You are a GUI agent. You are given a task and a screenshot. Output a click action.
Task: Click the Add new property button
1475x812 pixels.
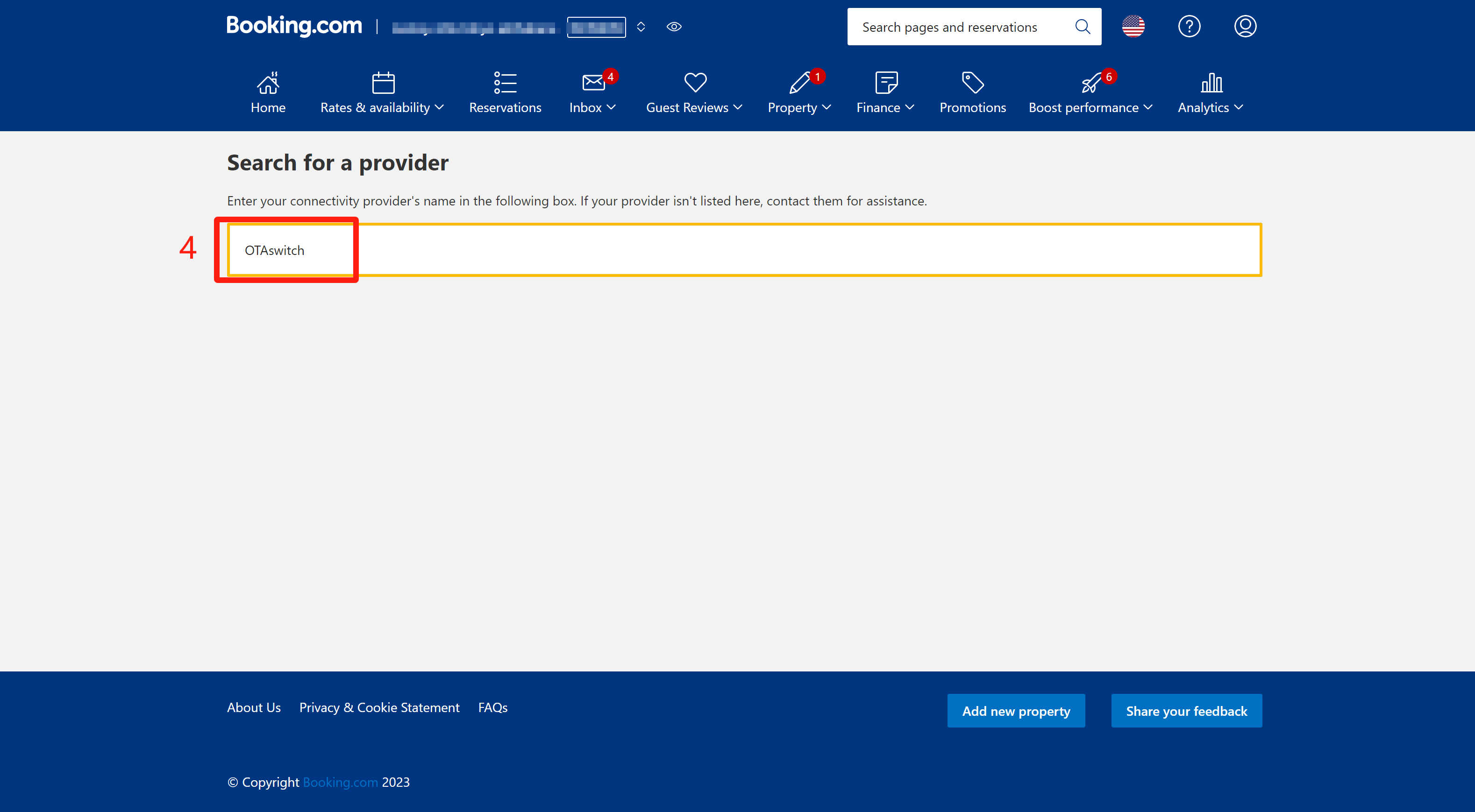(x=1016, y=711)
